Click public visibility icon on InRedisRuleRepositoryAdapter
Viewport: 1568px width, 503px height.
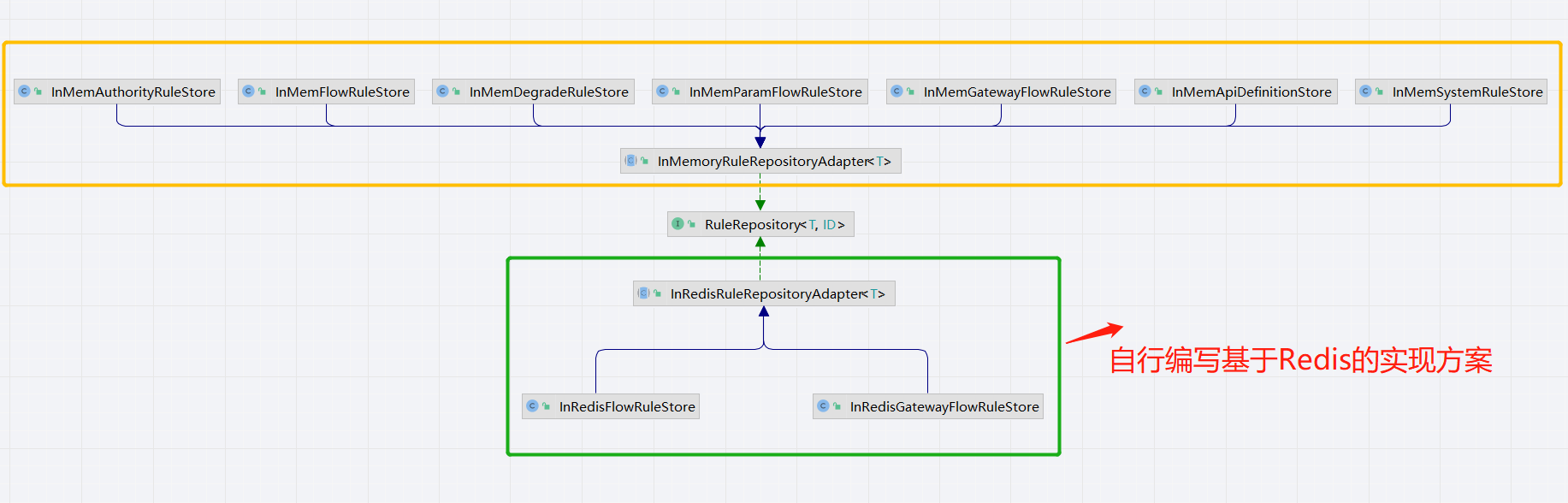coord(657,293)
